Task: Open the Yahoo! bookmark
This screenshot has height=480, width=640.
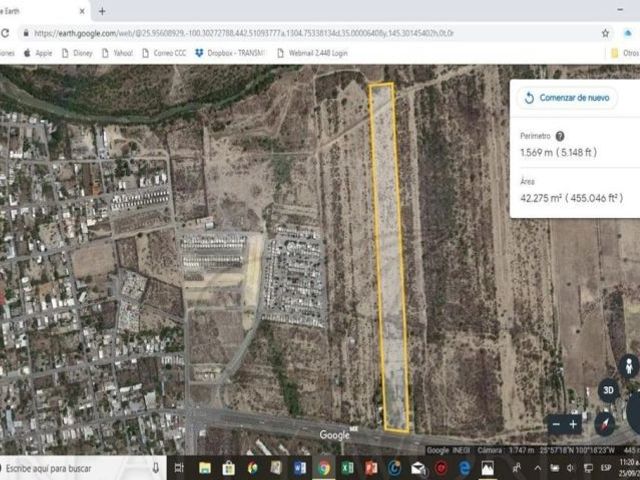Action: (117, 53)
